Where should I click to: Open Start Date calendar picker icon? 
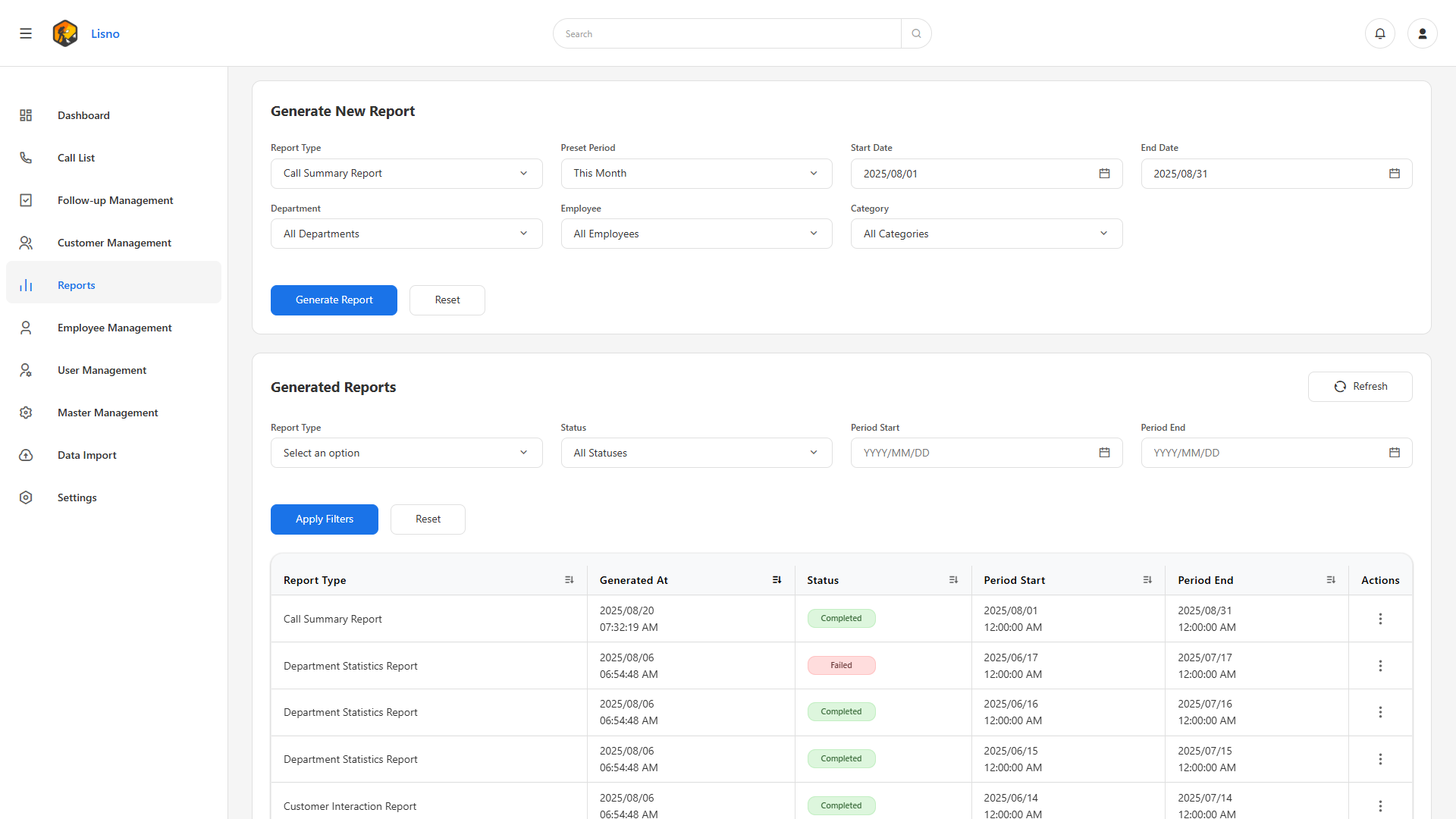point(1104,174)
